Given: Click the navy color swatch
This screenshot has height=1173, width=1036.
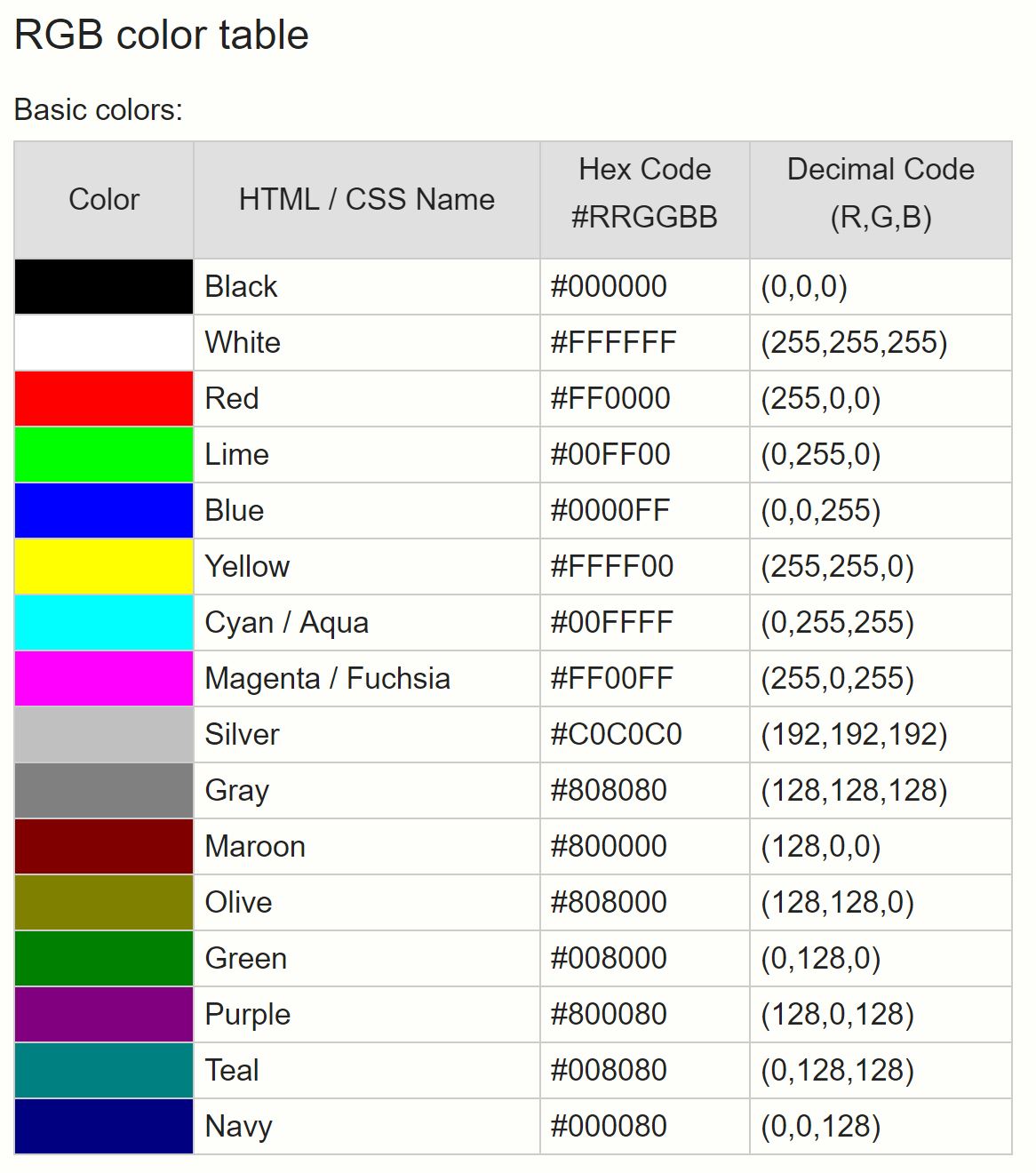Looking at the screenshot, I should (104, 1127).
